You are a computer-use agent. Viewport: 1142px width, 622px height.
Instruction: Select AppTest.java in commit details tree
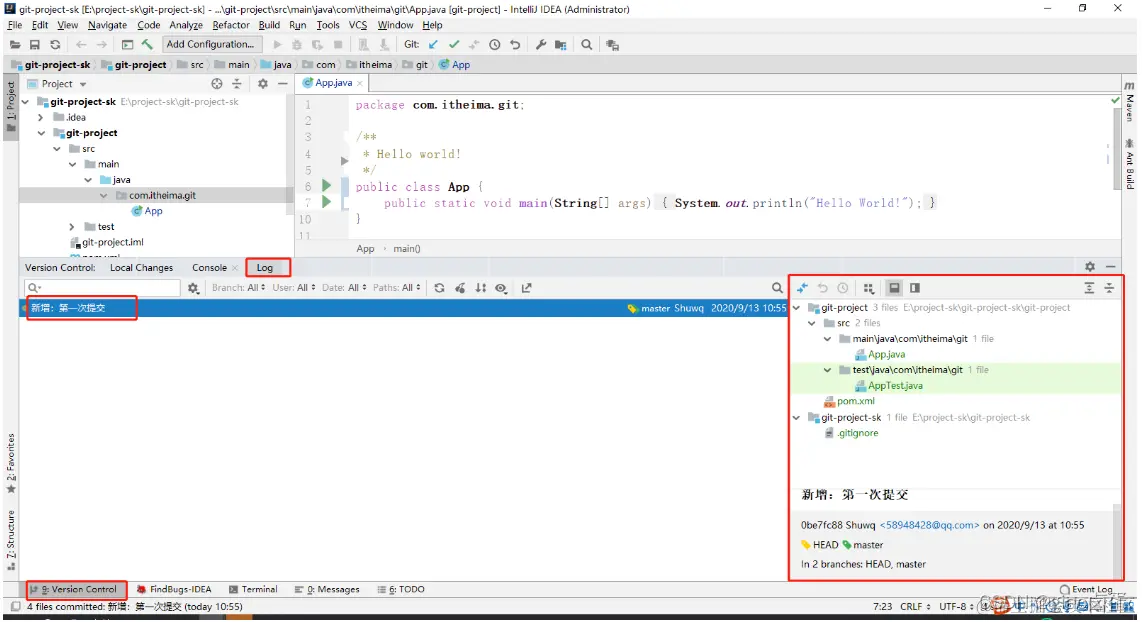[895, 385]
